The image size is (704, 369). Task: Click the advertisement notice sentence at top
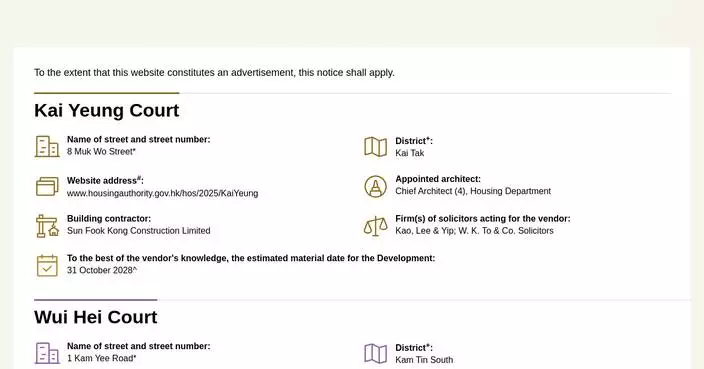[214, 73]
